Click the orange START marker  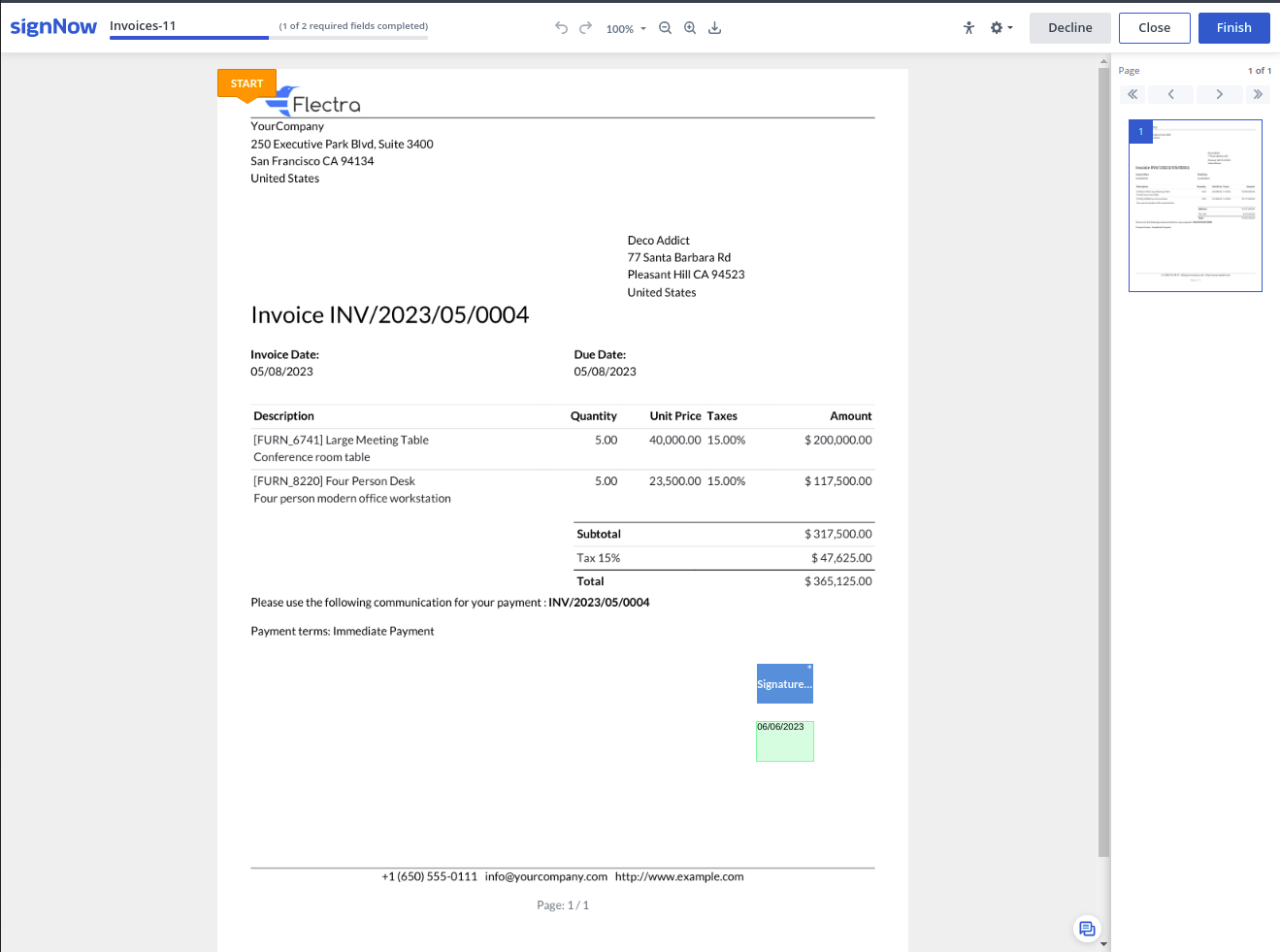pos(246,83)
